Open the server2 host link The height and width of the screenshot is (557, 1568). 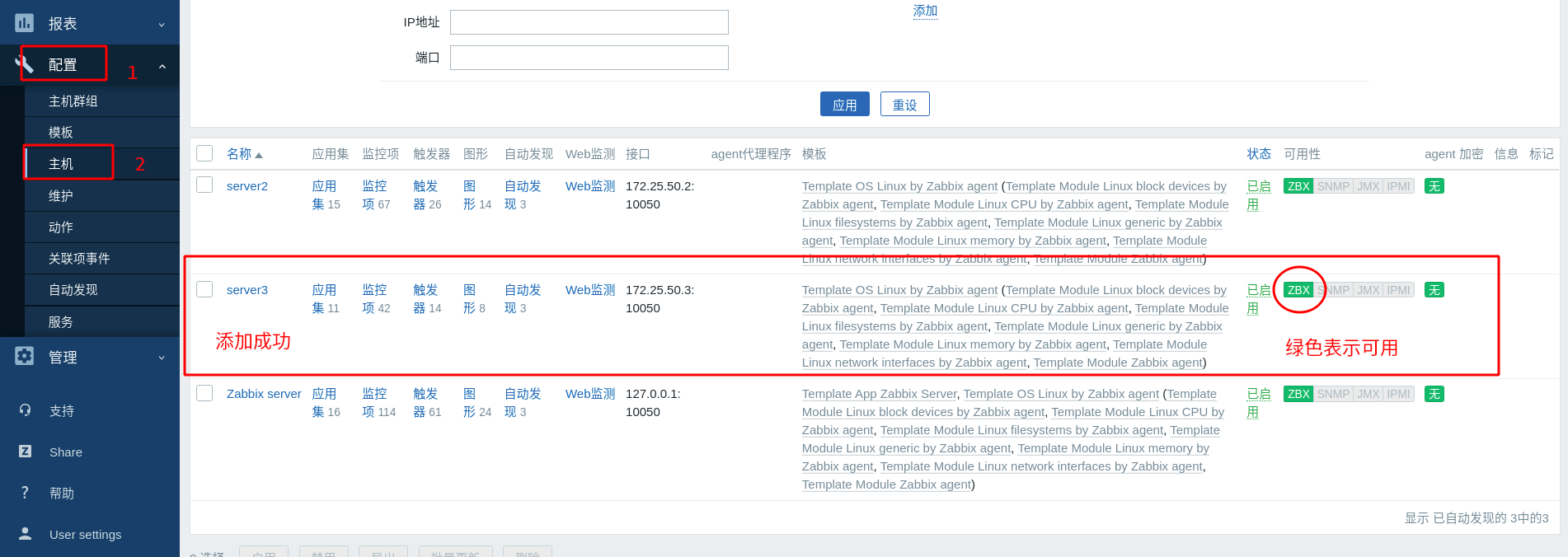(247, 186)
